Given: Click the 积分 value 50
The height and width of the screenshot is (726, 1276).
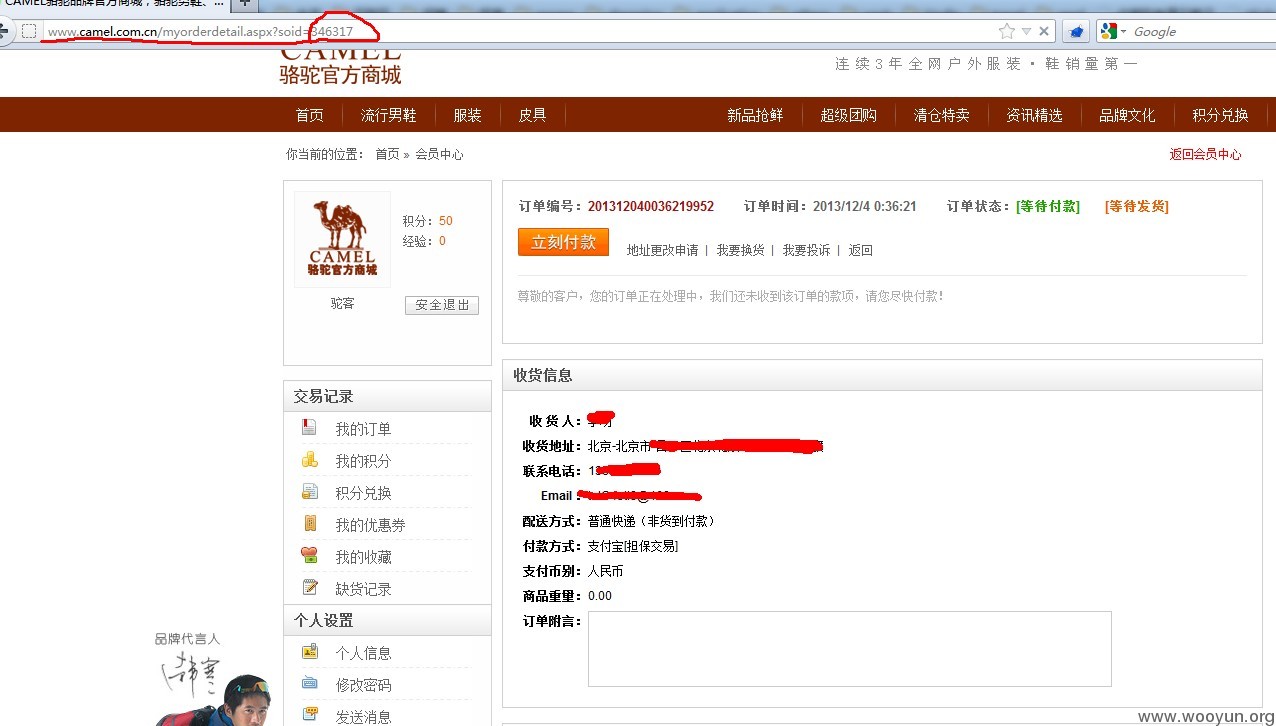Looking at the screenshot, I should click(x=445, y=221).
